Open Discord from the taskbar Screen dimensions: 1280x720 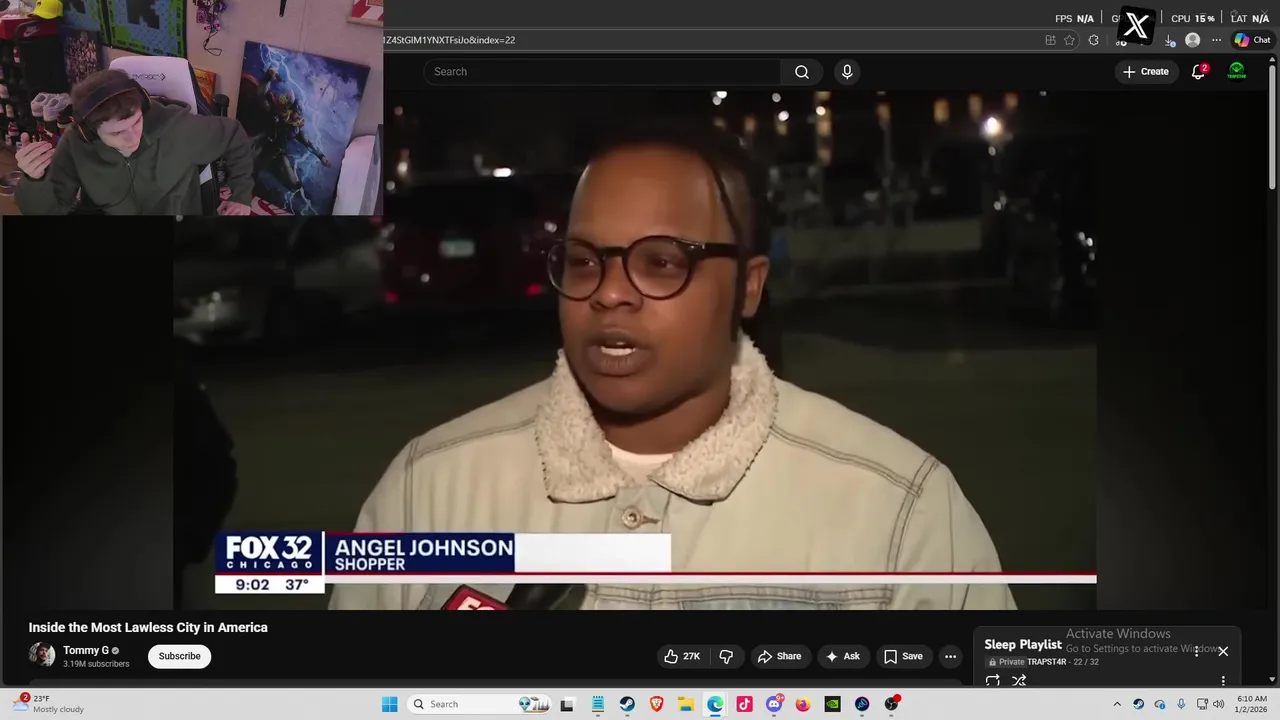[774, 704]
